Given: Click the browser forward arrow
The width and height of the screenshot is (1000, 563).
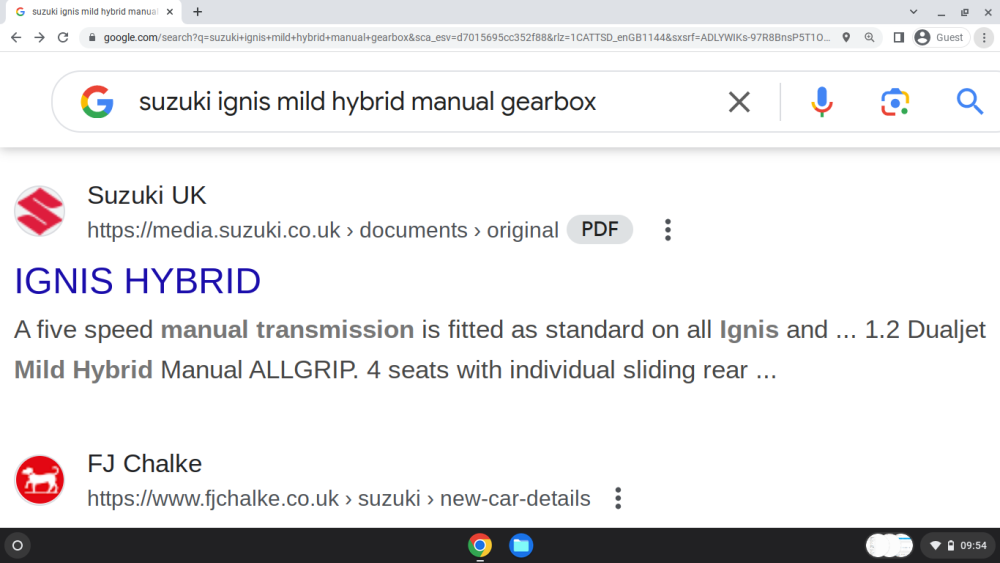Looking at the screenshot, I should pos(40,38).
